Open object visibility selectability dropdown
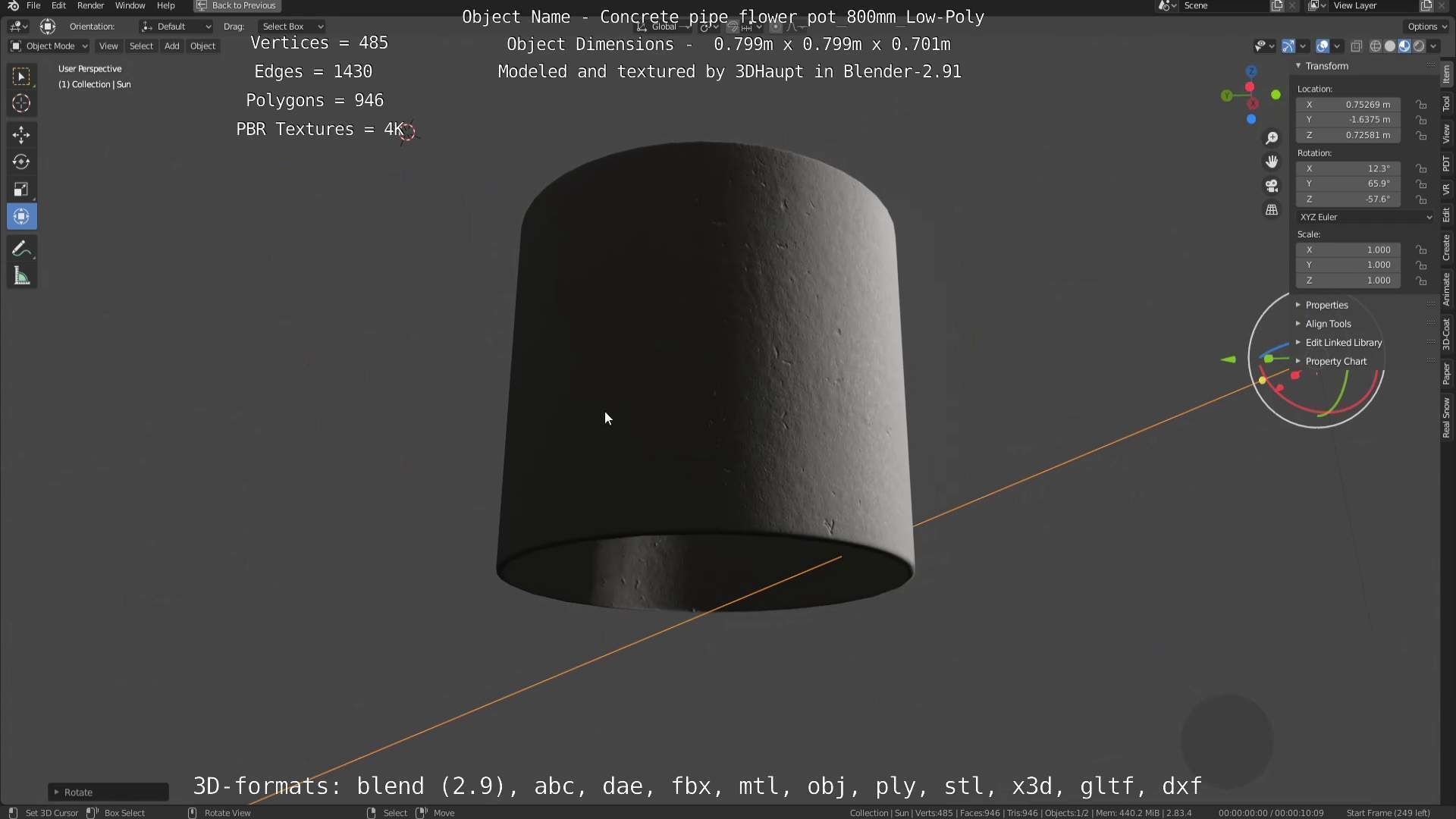 pos(1263,46)
